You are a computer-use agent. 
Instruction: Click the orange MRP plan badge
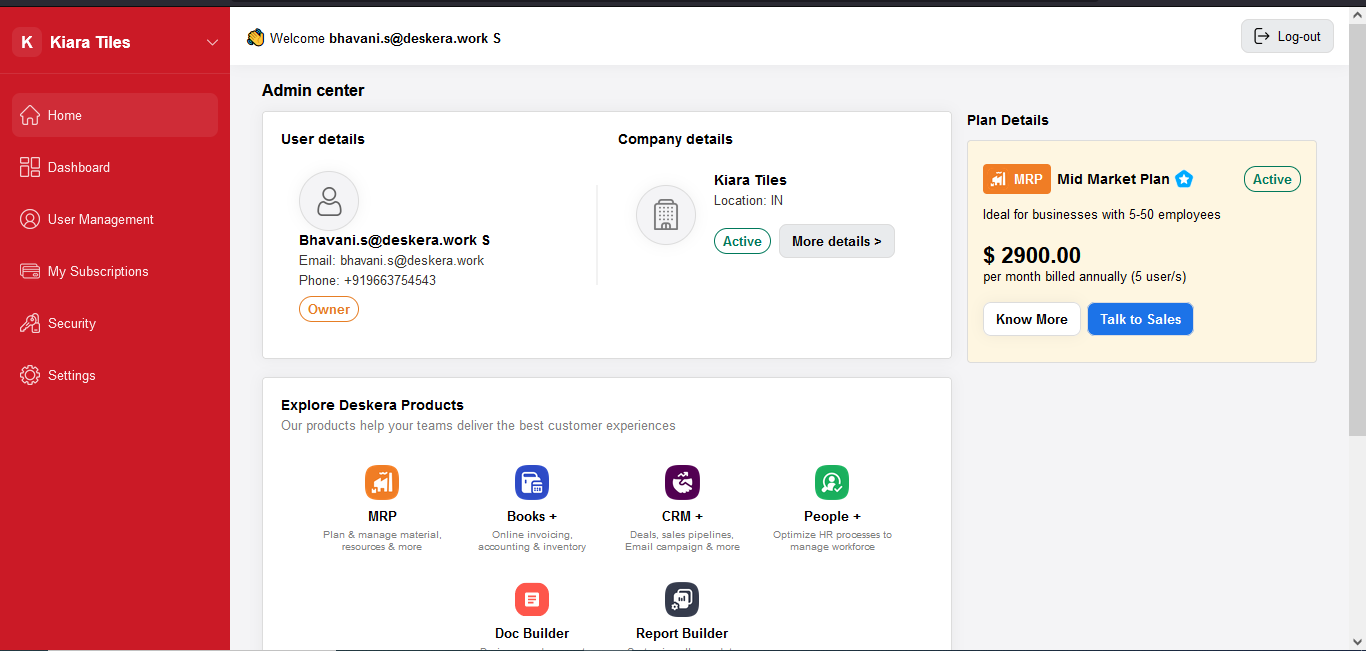click(x=1017, y=179)
